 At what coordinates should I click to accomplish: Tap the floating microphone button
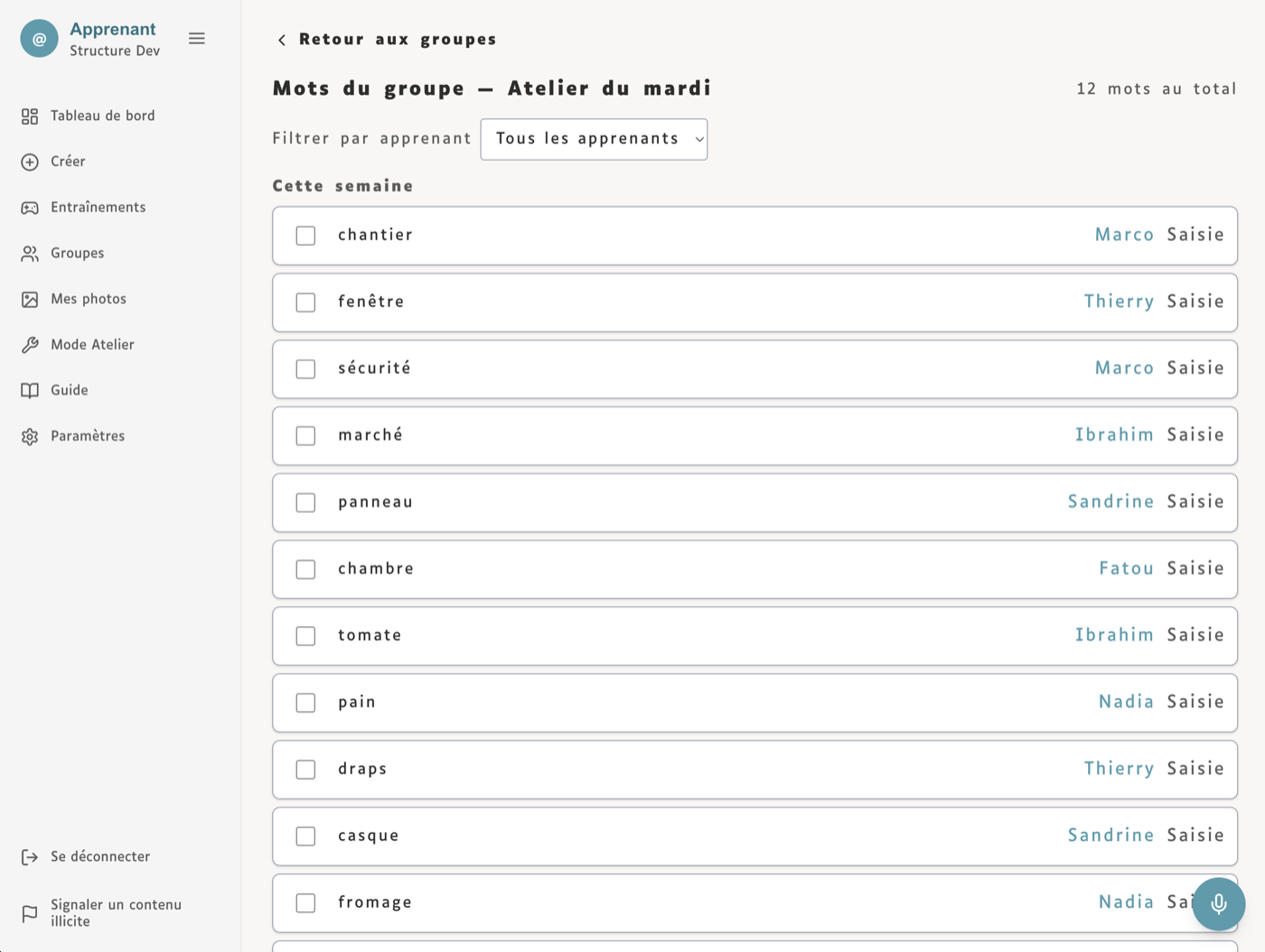1218,903
